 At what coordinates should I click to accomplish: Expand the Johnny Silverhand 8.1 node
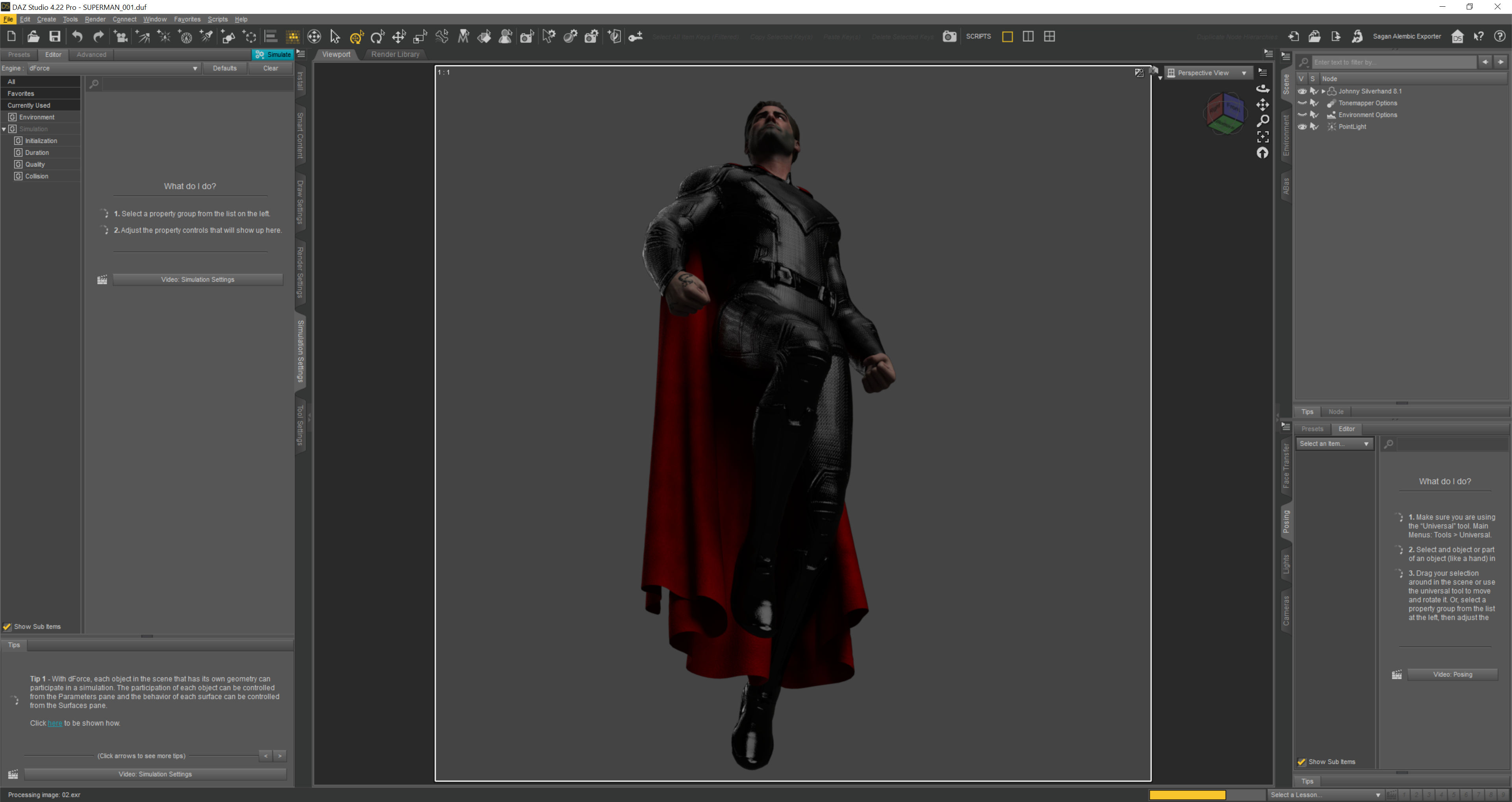coord(1323,91)
